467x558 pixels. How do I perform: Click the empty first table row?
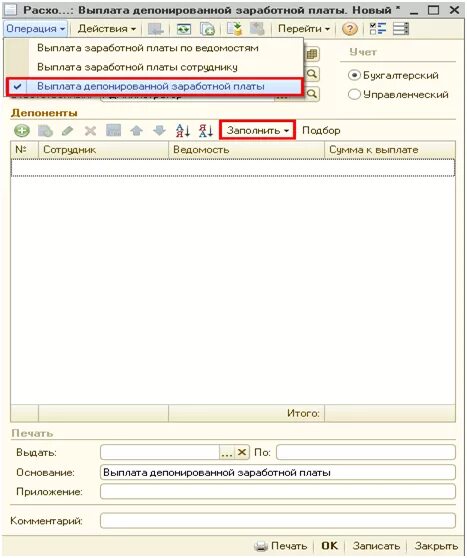tap(233, 168)
